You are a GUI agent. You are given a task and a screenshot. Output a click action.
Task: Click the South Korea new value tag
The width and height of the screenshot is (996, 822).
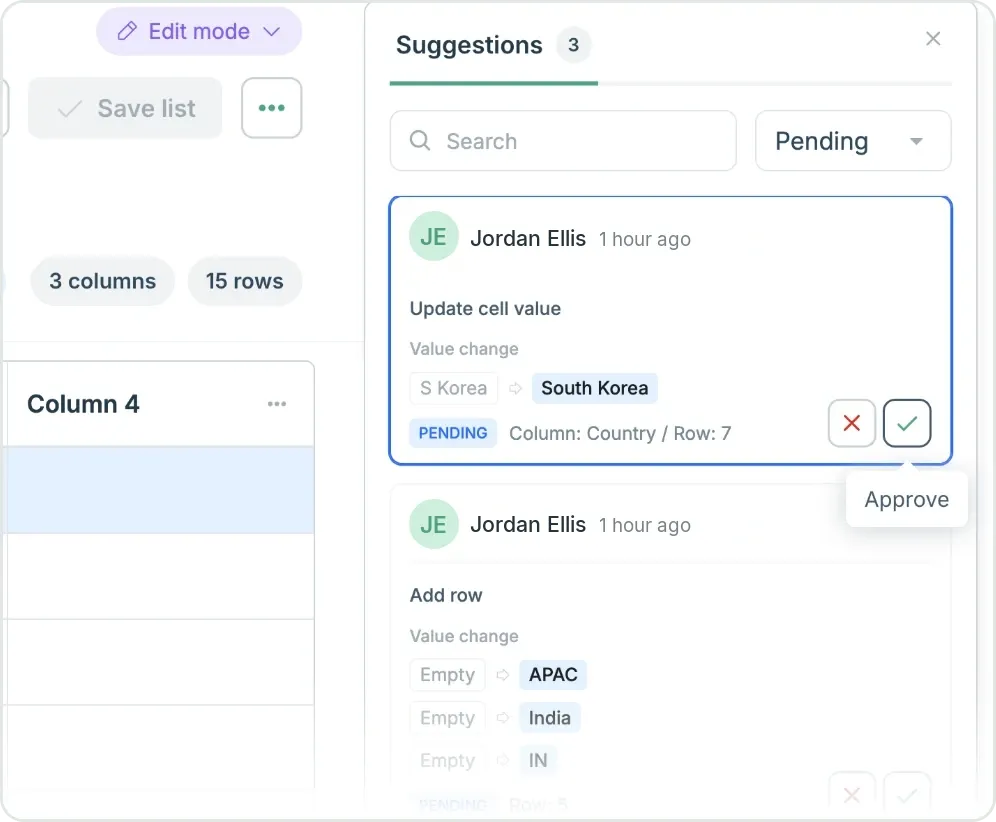click(x=595, y=388)
